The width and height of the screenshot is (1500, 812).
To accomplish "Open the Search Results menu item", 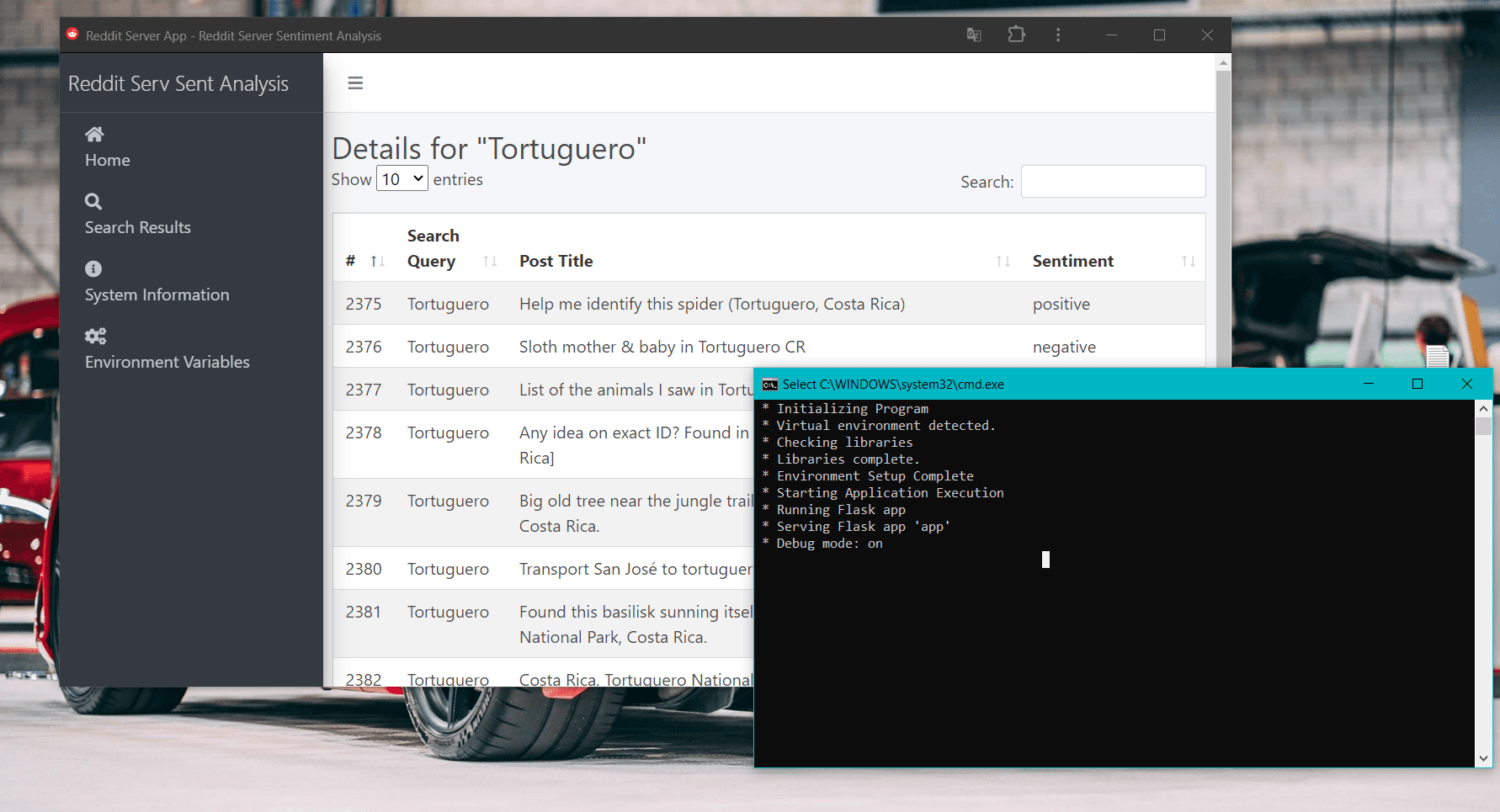I will [138, 228].
